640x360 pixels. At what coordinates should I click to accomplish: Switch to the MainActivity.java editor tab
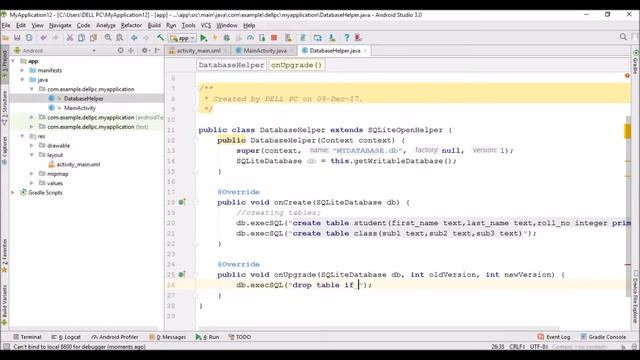click(x=265, y=51)
